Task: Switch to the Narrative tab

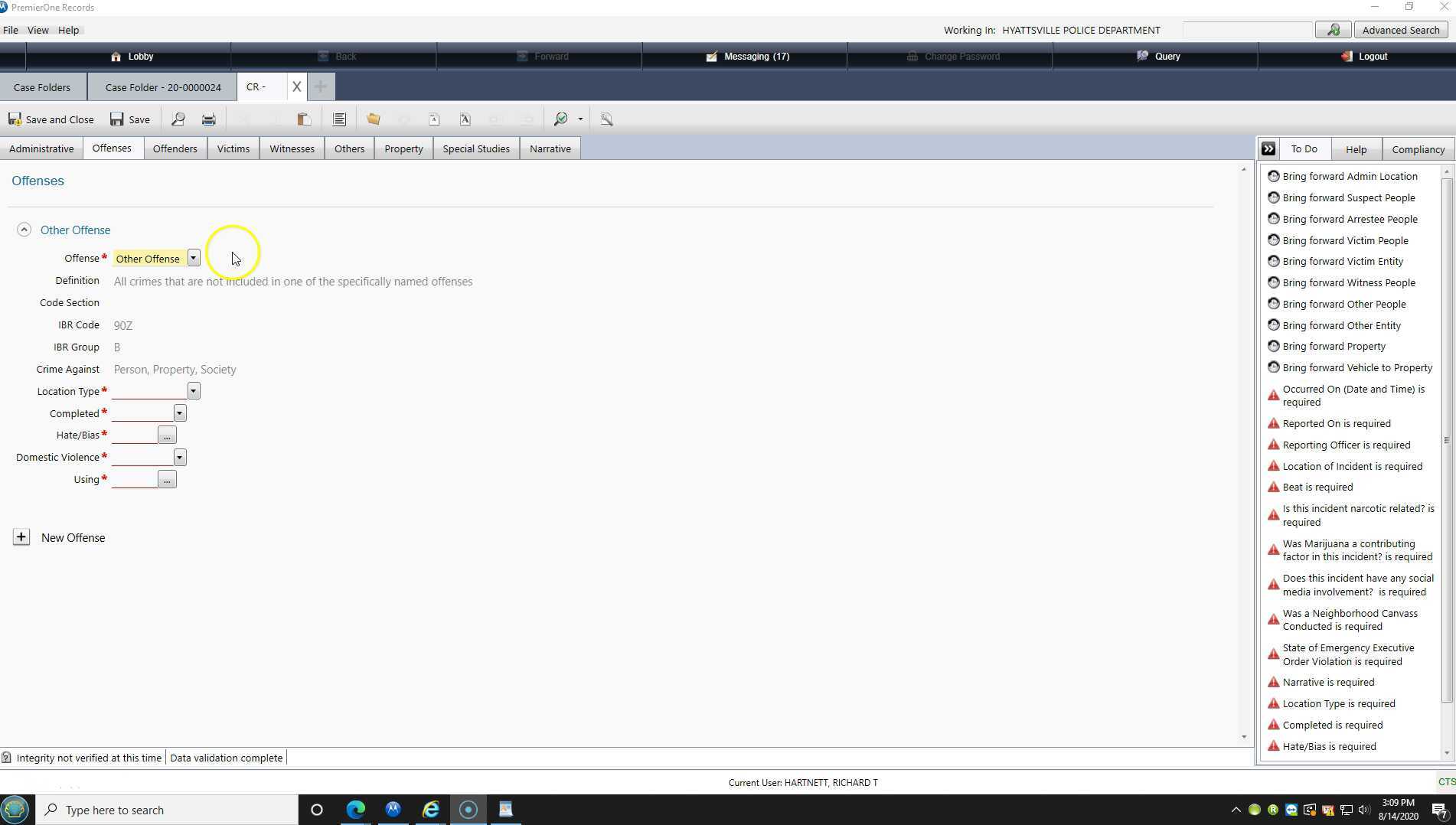Action: point(550,148)
